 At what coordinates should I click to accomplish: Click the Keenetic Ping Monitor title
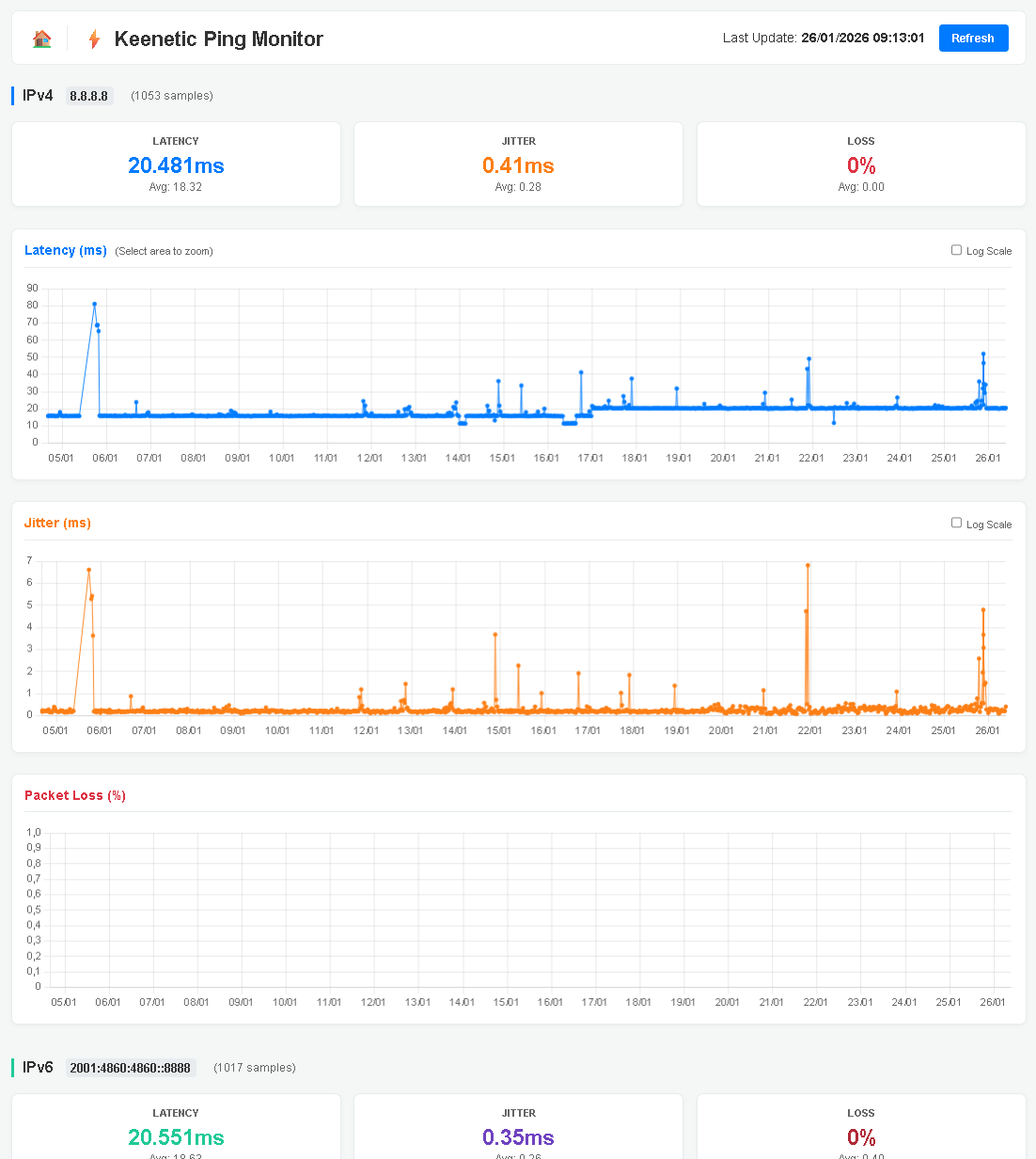(218, 39)
